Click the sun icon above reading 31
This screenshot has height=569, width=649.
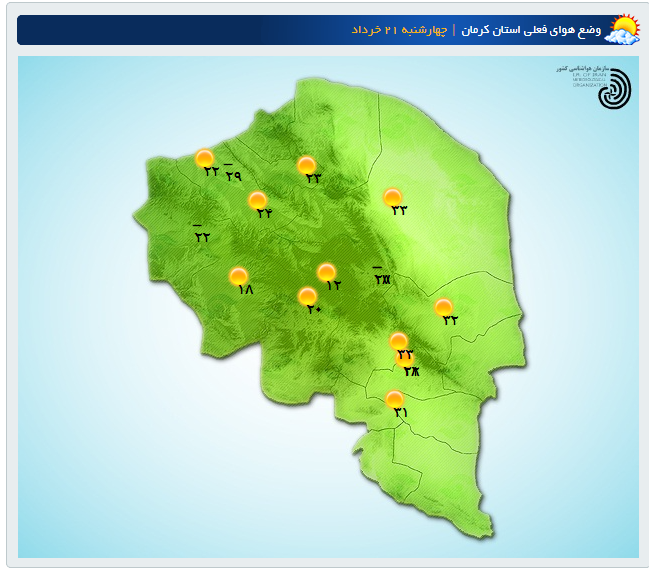pos(394,399)
